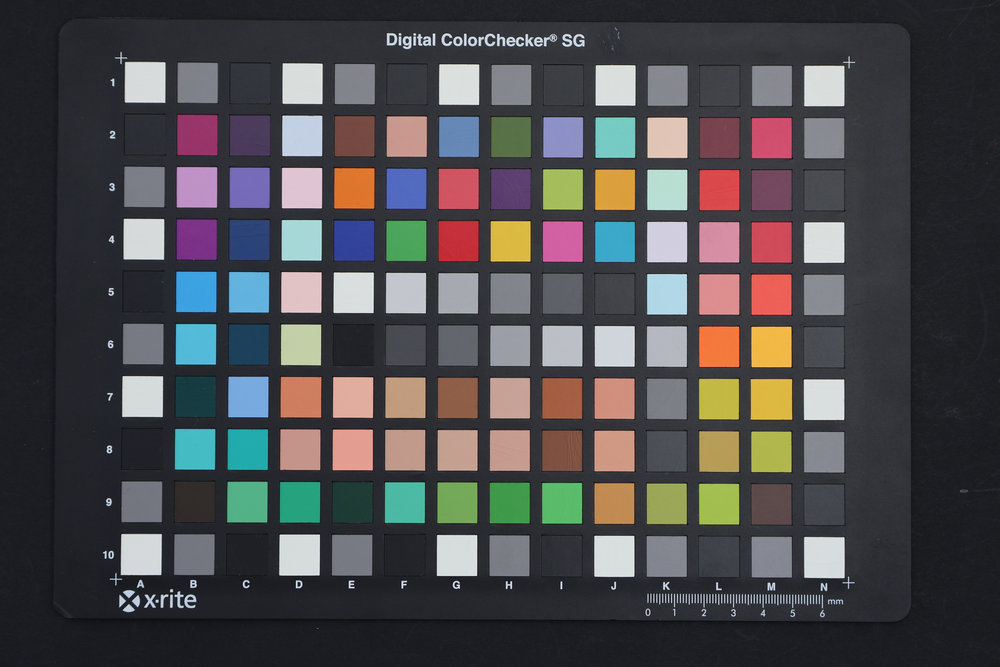Screen dimensions: 1000x667
Task: Sample the white patch in row 1, column A
Action: [144, 82]
